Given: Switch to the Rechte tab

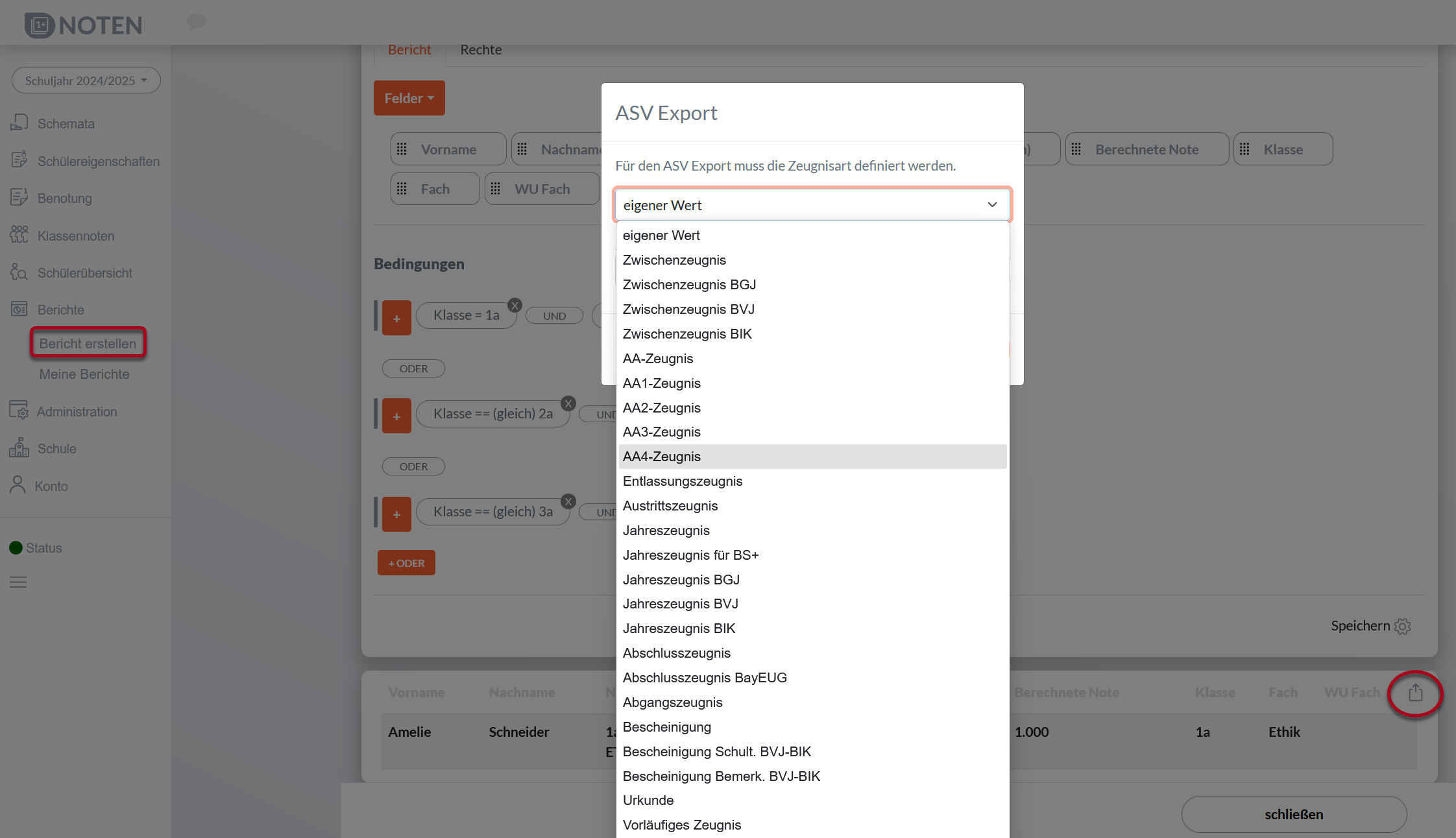Looking at the screenshot, I should point(481,50).
